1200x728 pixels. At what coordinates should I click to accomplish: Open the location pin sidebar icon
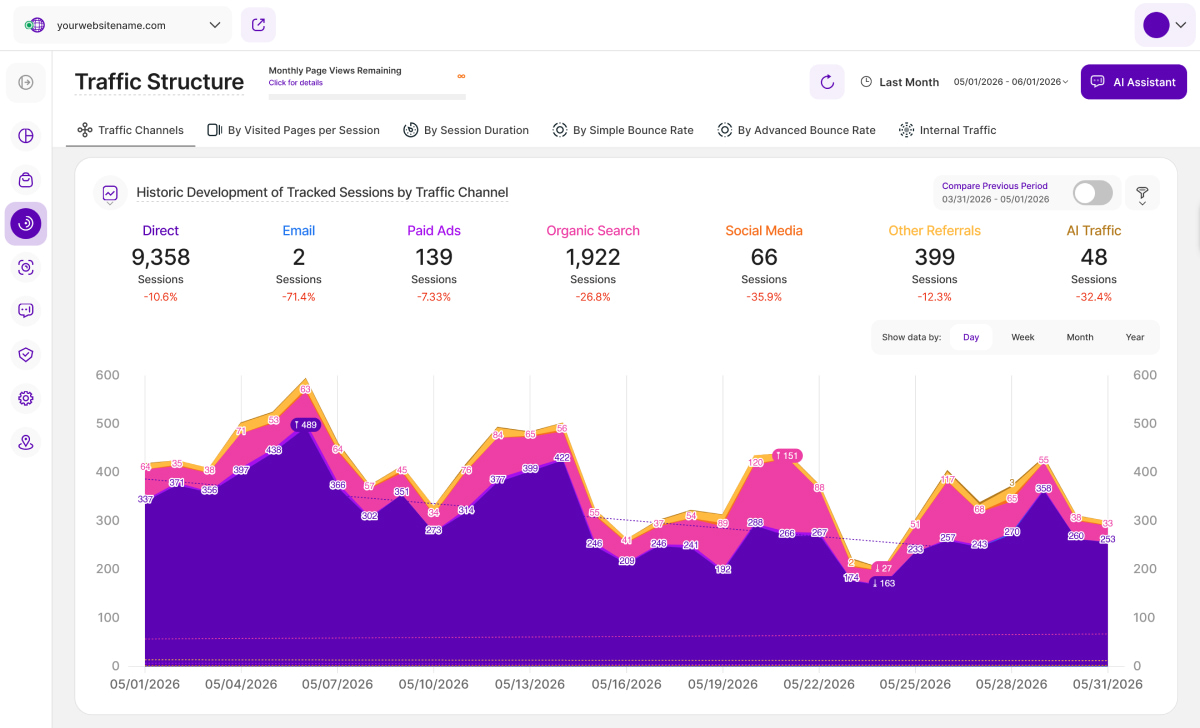26,442
